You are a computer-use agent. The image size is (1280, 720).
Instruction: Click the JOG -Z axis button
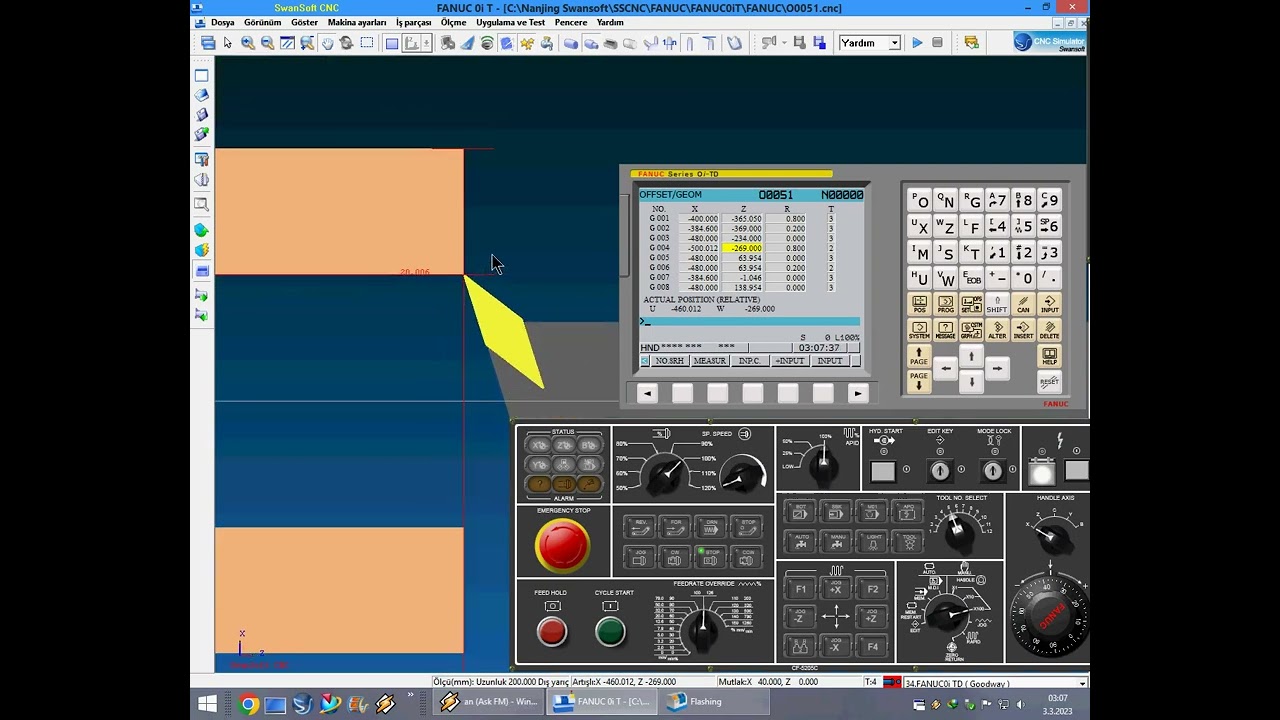tap(800, 618)
